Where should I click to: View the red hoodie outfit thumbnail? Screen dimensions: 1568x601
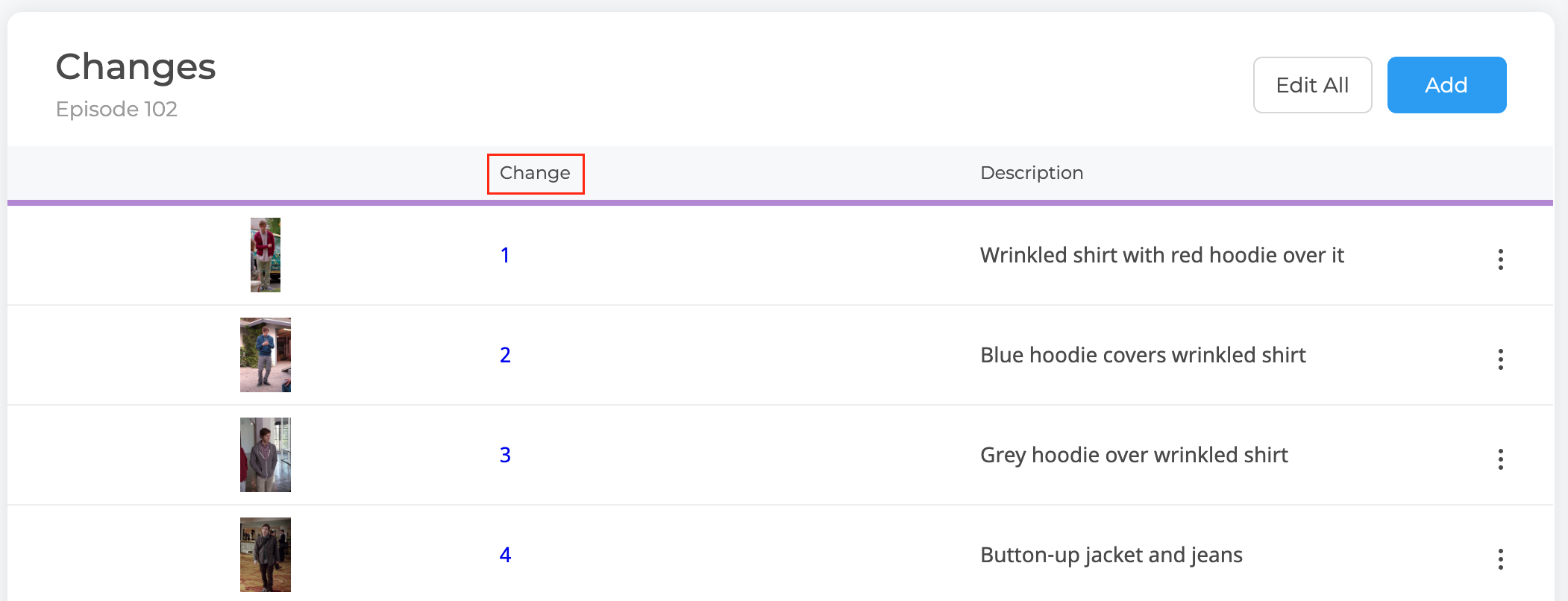(266, 255)
